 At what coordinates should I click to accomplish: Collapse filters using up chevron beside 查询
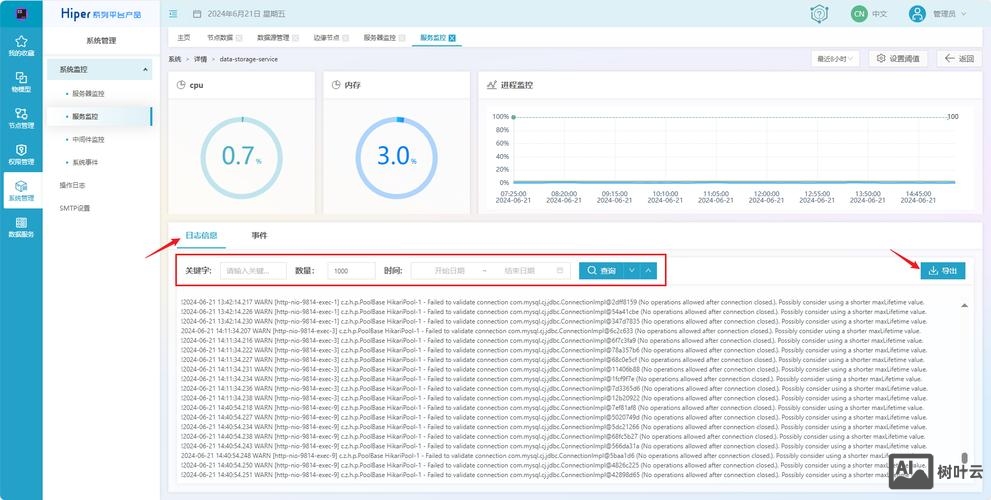click(x=648, y=271)
